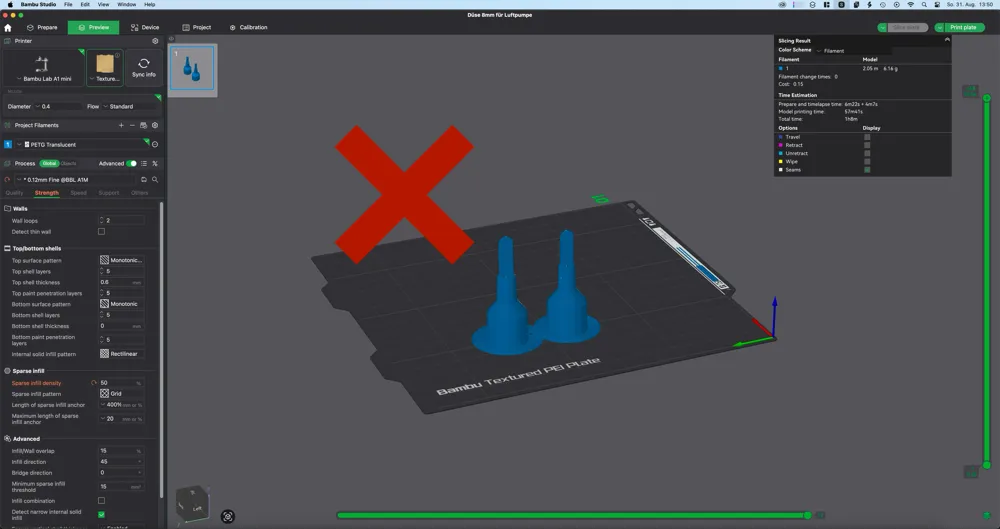The width and height of the screenshot is (1000, 529).
Task: Click the Print plate button
Action: pyautogui.click(x=964, y=27)
